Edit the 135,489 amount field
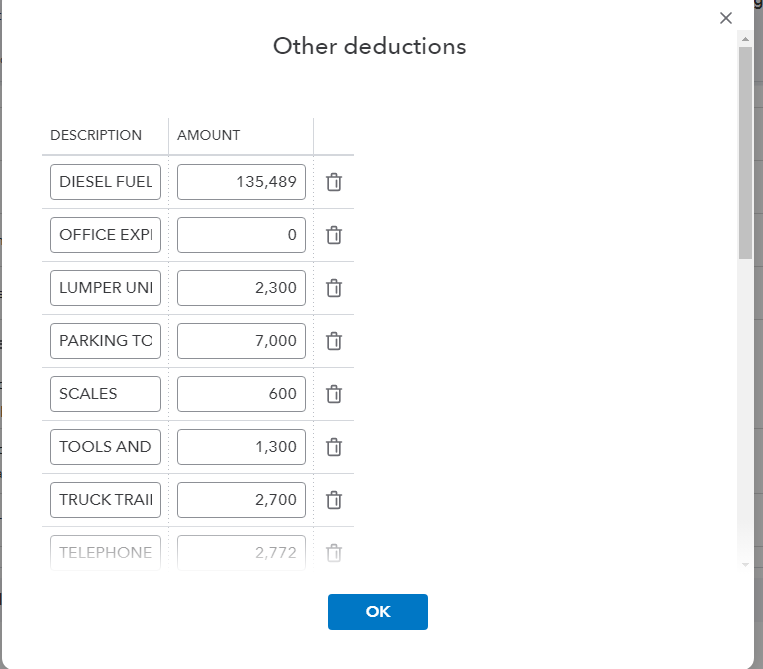Viewport: 763px width, 669px height. click(241, 182)
